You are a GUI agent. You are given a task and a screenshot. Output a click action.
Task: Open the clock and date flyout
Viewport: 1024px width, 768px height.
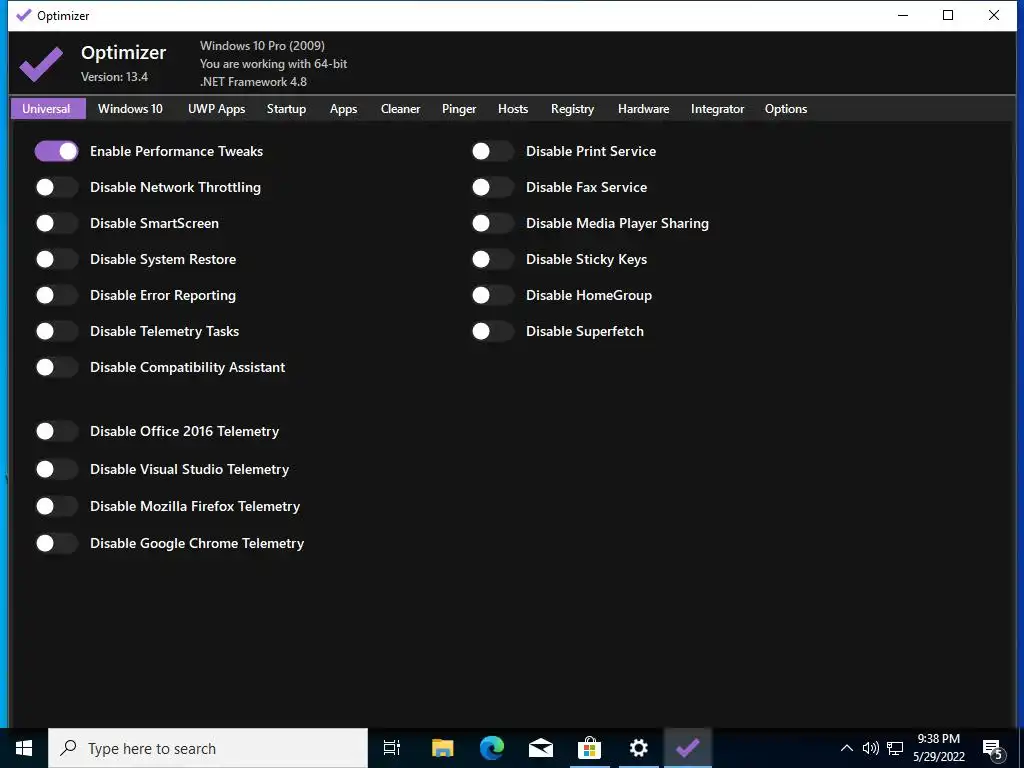939,748
